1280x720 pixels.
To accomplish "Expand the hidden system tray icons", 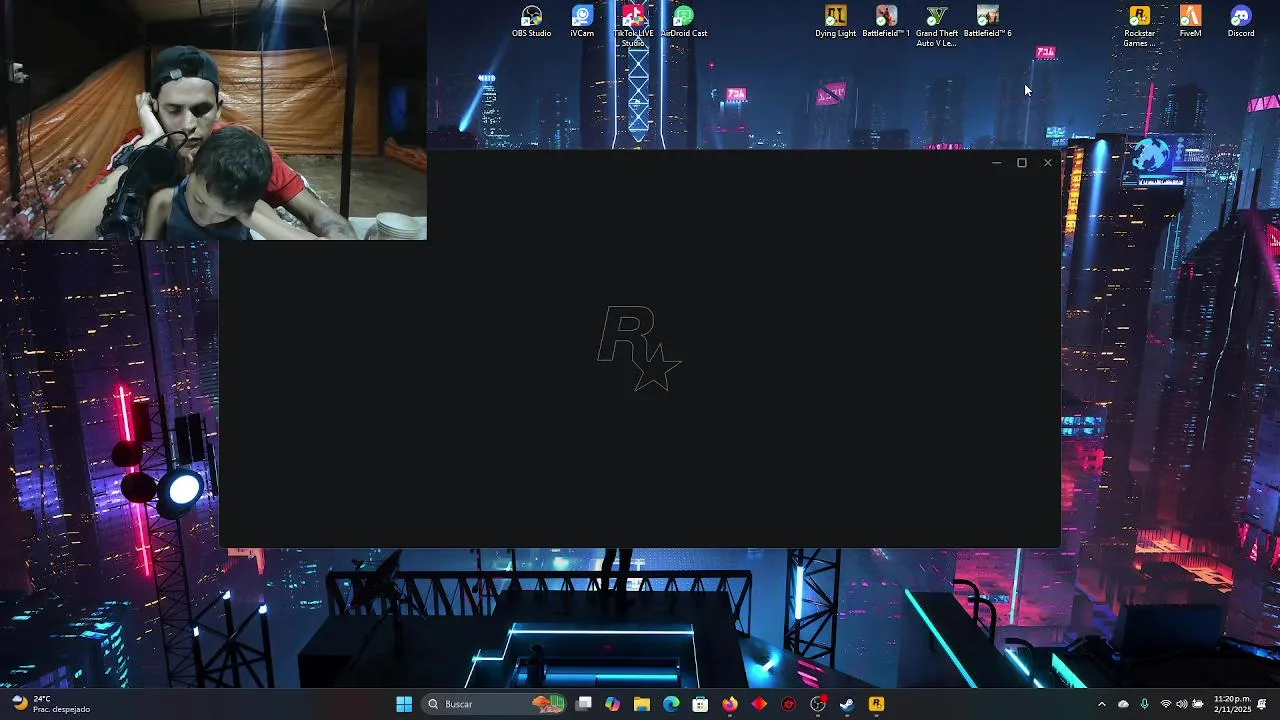I will (x=1102, y=704).
